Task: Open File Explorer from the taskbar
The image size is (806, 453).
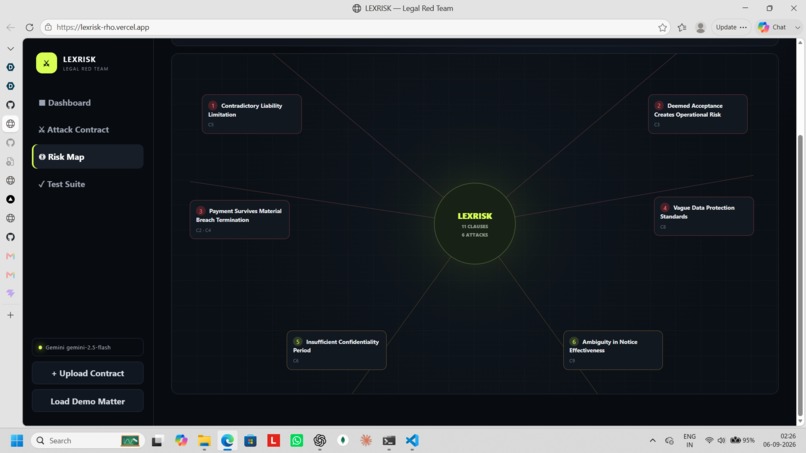Action: [x=204, y=441]
